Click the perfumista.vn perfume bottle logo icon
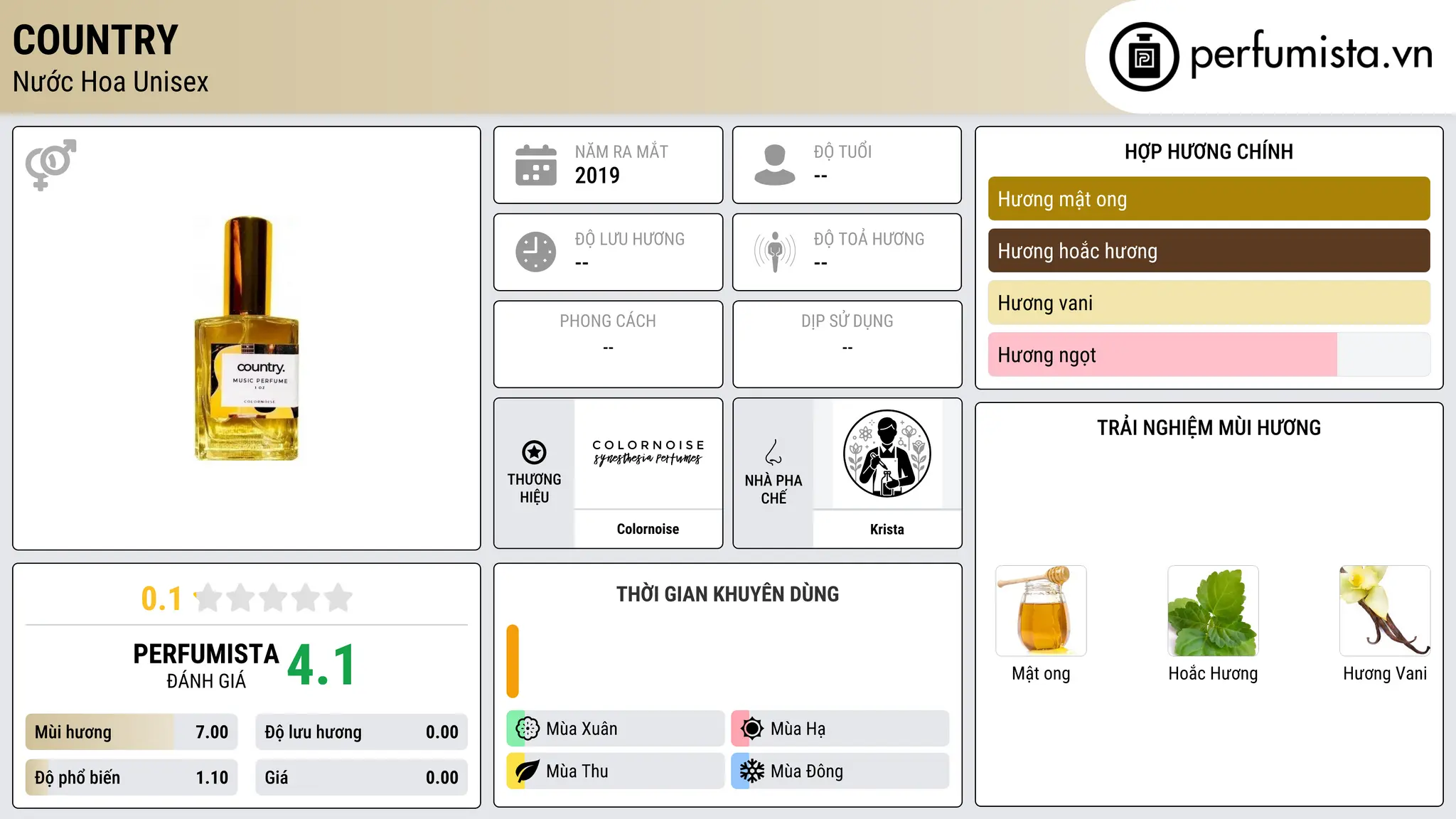The height and width of the screenshot is (819, 1456). [1144, 57]
